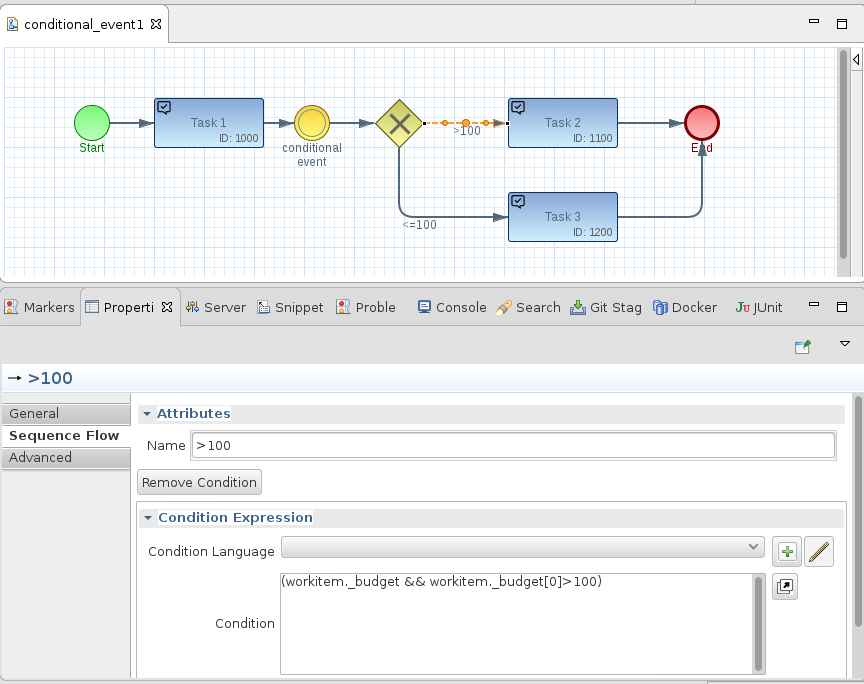Switch to the Console tab

[452, 308]
